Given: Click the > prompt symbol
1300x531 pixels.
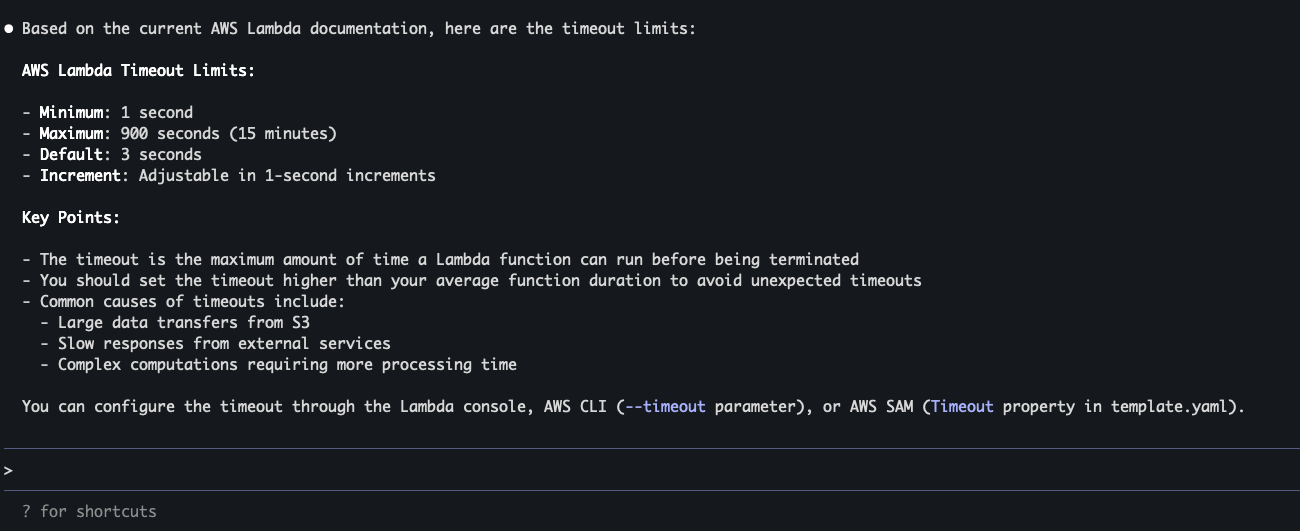Looking at the screenshot, I should (8, 470).
